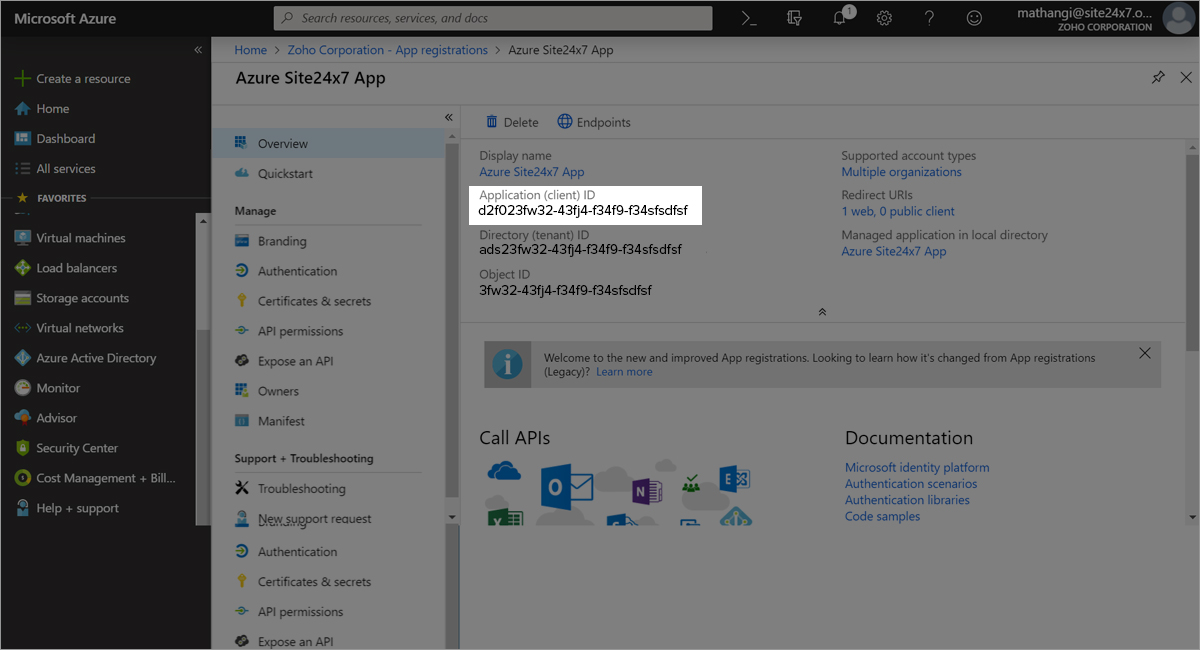
Task: Collapse the app registration menu pane
Action: [x=449, y=117]
